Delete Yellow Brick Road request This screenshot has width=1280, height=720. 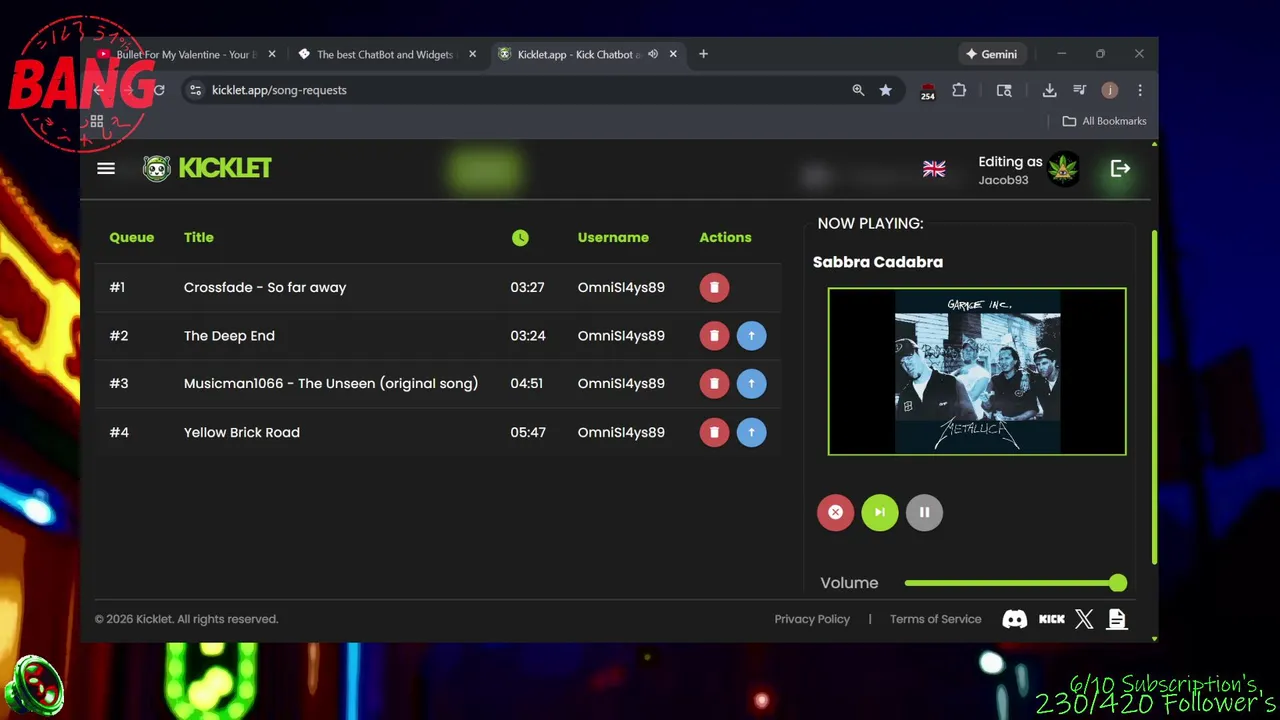click(x=714, y=432)
